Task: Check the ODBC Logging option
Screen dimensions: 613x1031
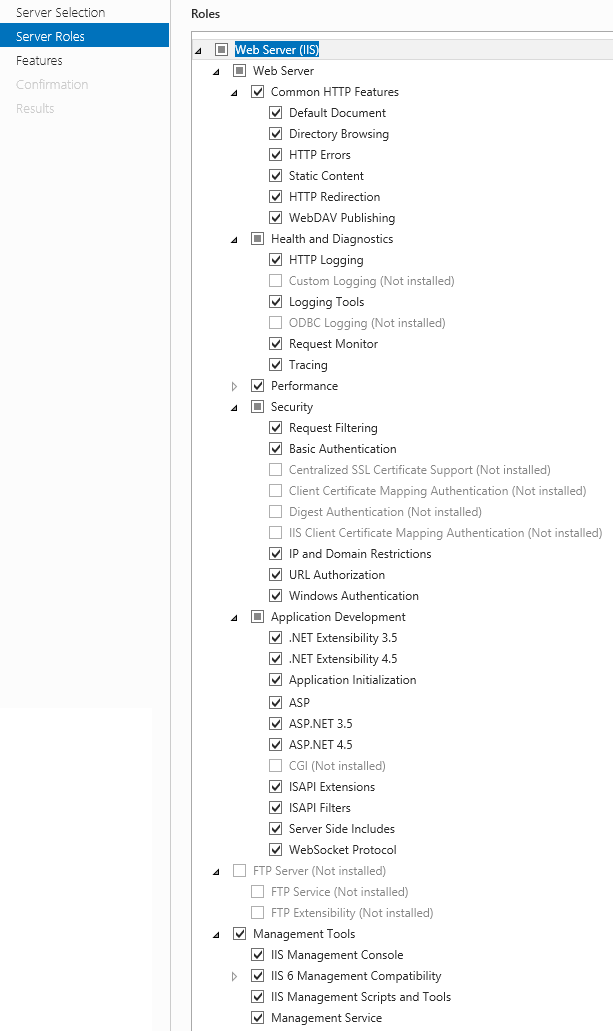Action: [x=276, y=323]
